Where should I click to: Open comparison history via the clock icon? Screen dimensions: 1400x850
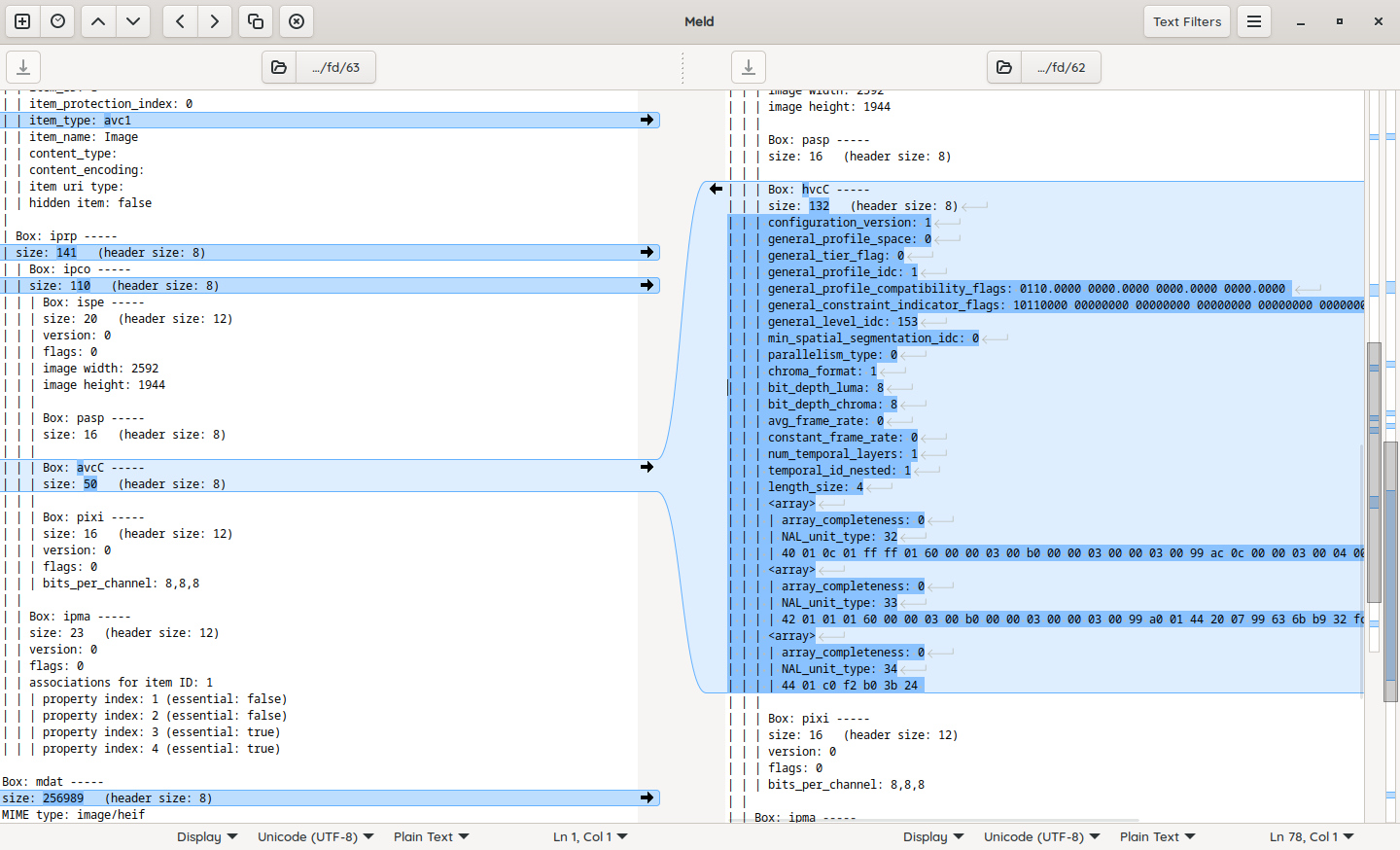coord(57,20)
